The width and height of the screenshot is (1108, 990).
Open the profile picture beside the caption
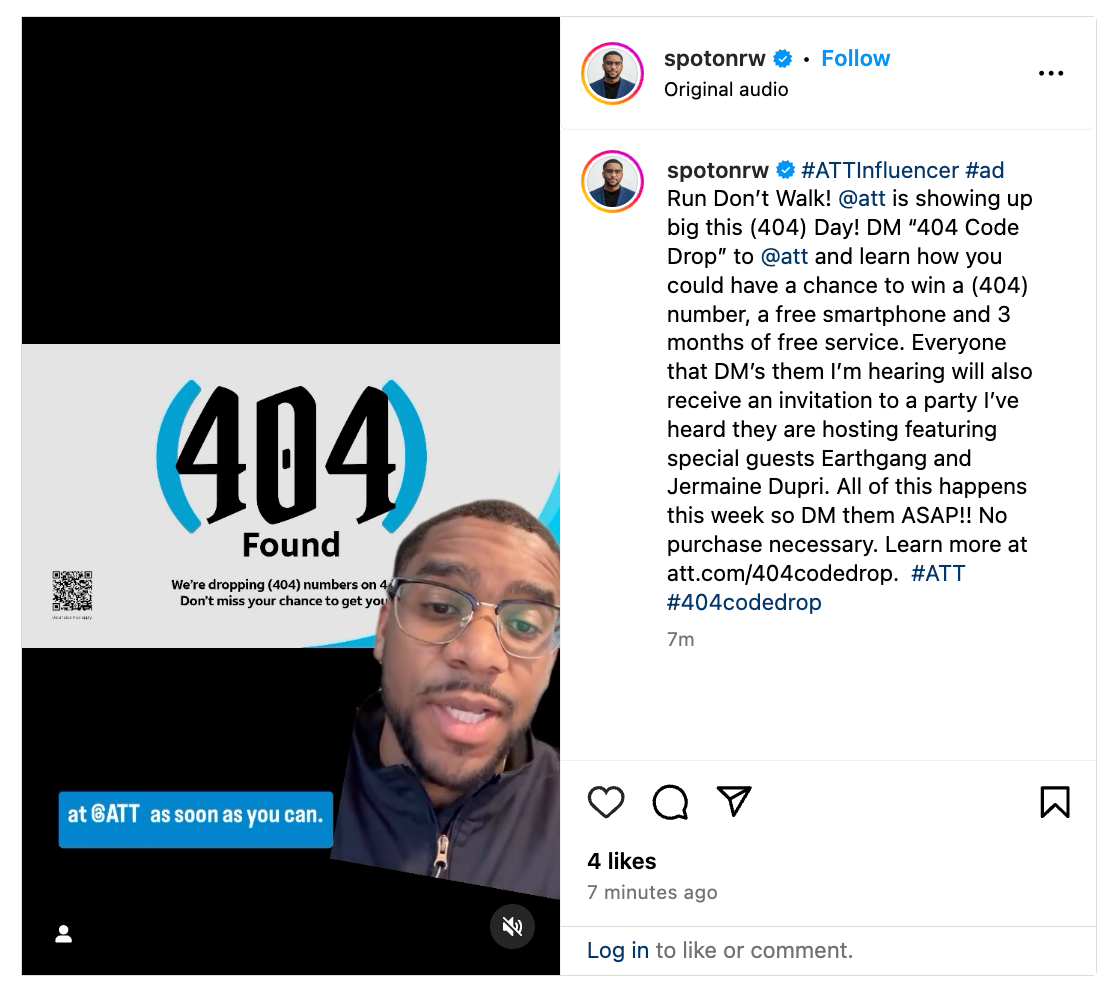click(612, 182)
